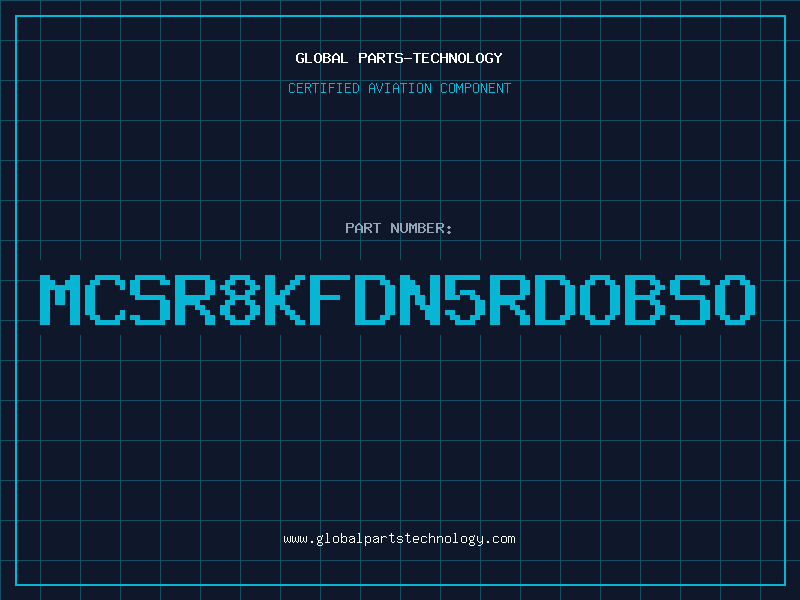Select the letter N in the part number
Viewport: 800px width, 600px height.
419,299
